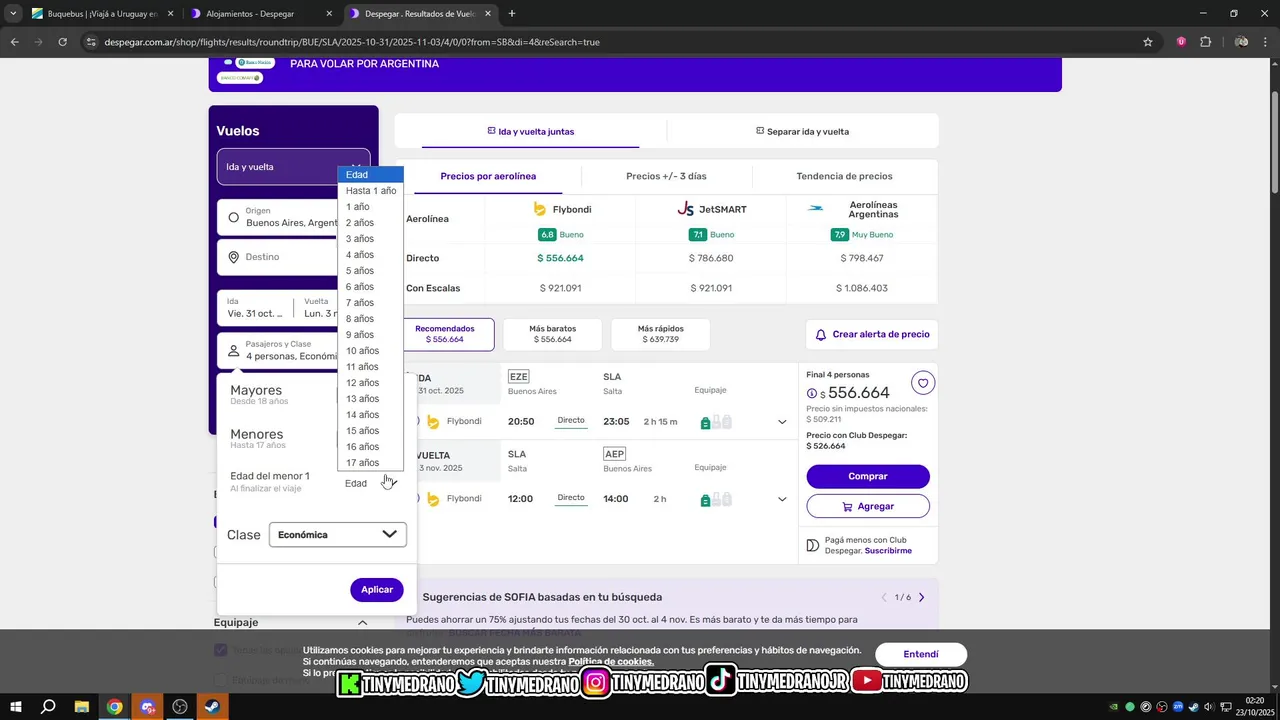Click the Comprar button

click(x=868, y=476)
